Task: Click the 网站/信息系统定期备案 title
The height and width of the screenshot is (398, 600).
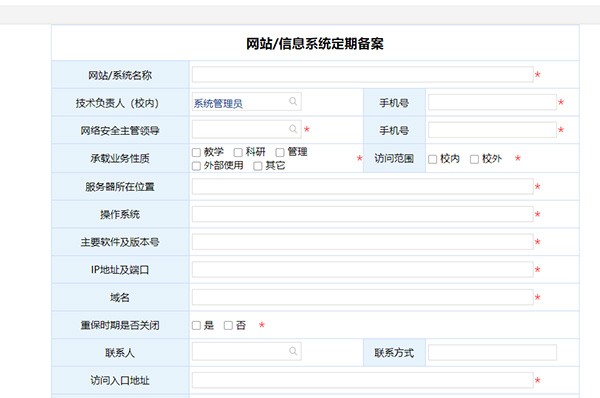Action: click(315, 44)
